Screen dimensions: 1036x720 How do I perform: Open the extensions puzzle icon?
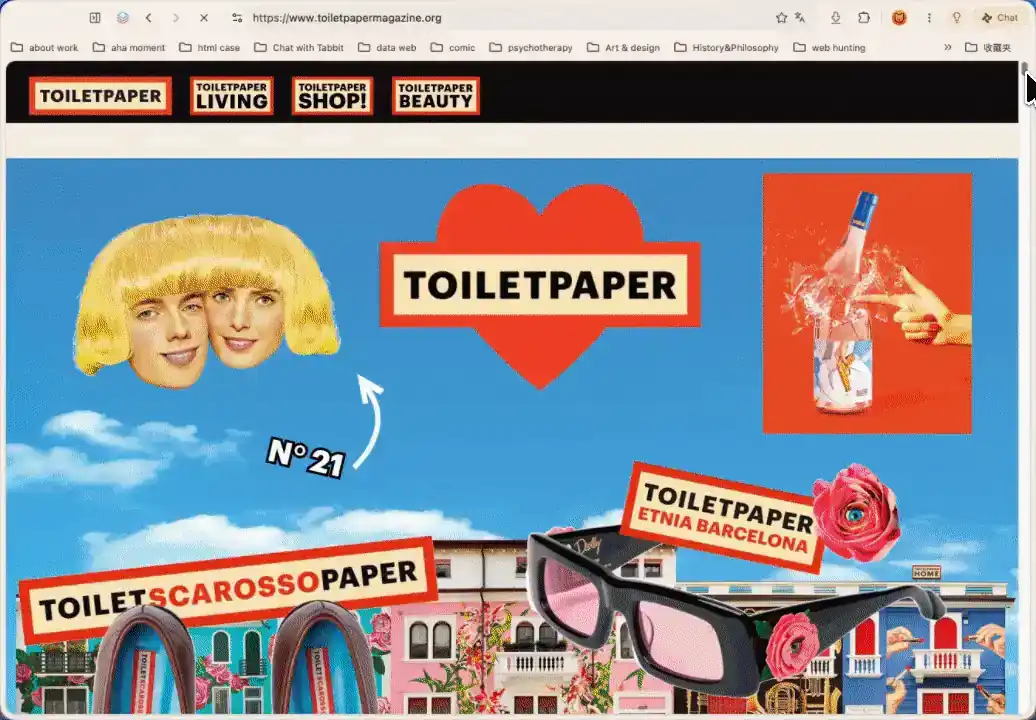864,18
